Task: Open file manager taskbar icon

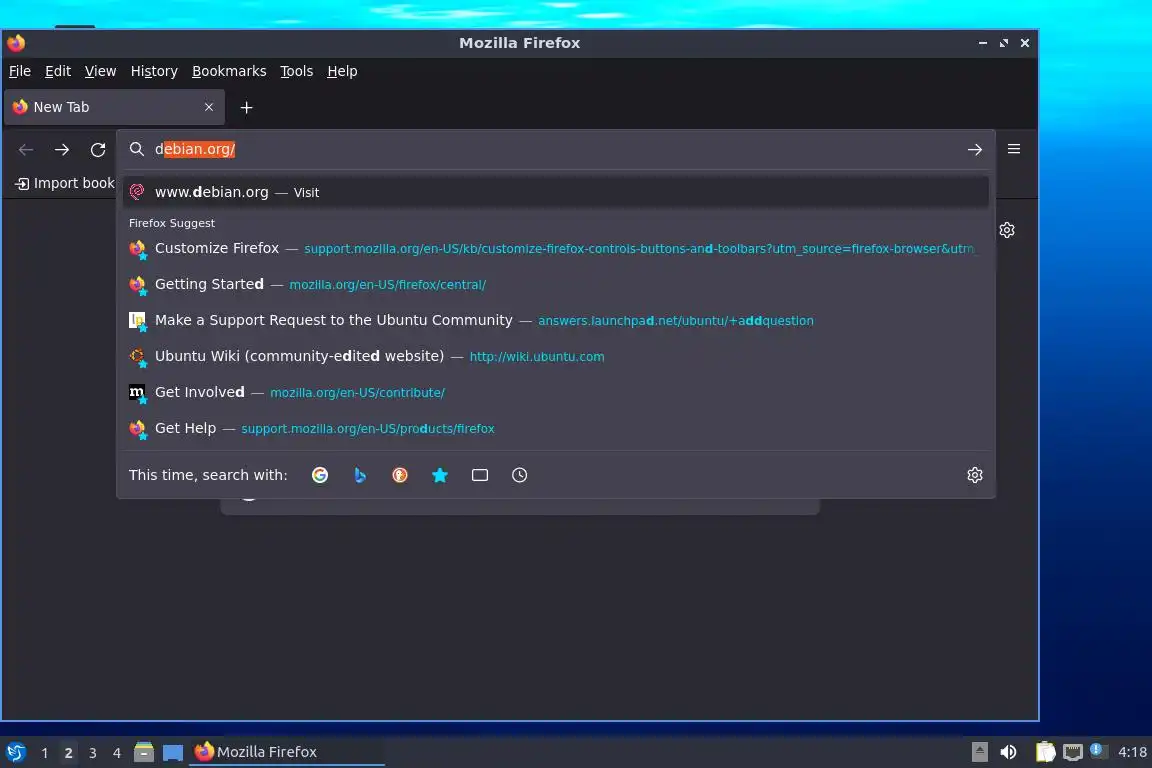Action: point(144,752)
